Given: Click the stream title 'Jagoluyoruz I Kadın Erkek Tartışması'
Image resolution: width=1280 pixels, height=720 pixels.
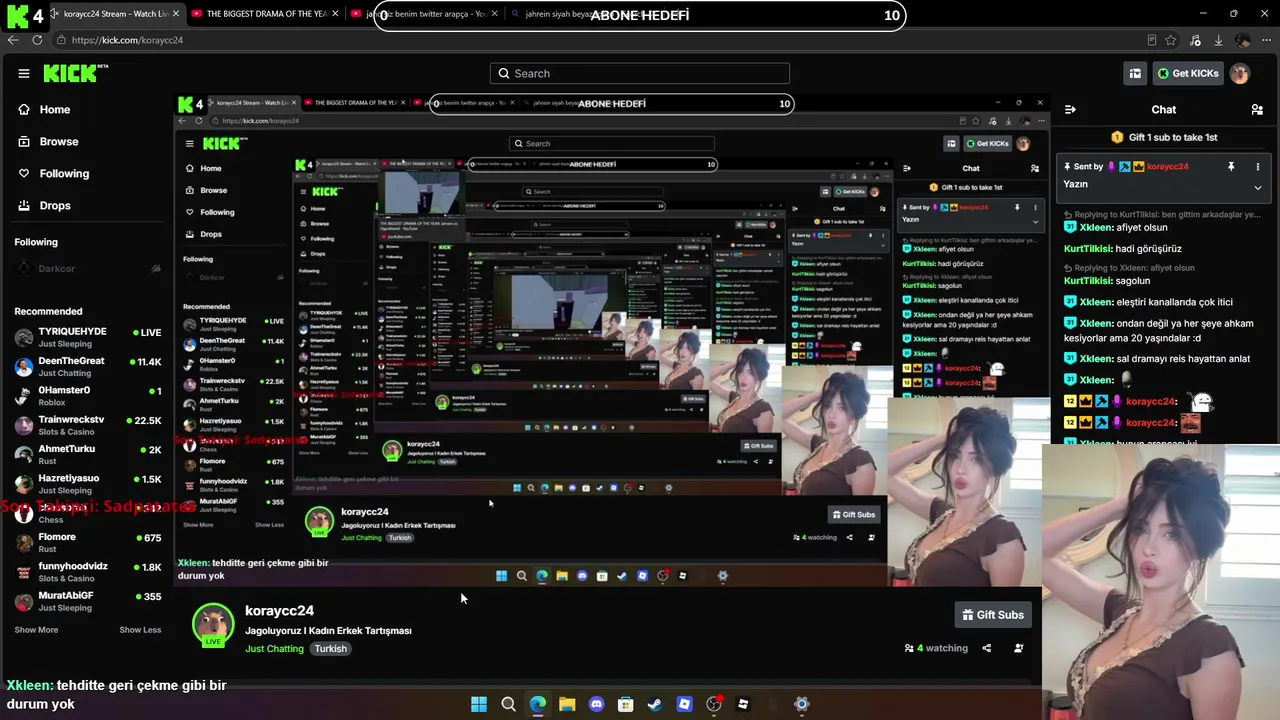Looking at the screenshot, I should click(328, 631).
